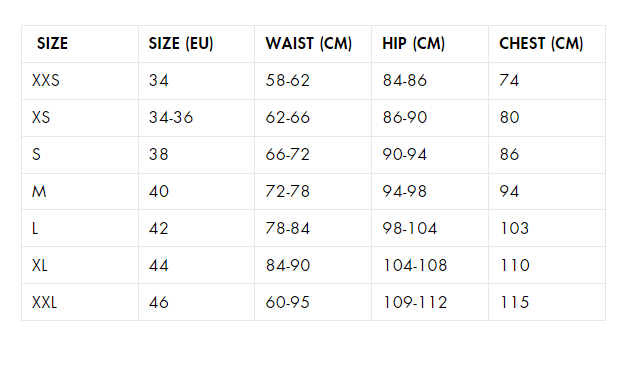Click the hip value 98-104
This screenshot has width=622, height=369.
(410, 229)
